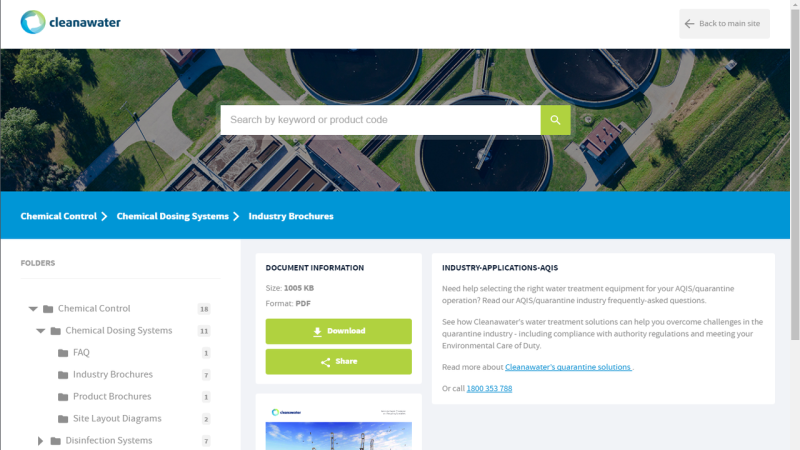This screenshot has height=450, width=800.
Task: Open Cleanawater's quarantine solutions link
Action: click(568, 367)
